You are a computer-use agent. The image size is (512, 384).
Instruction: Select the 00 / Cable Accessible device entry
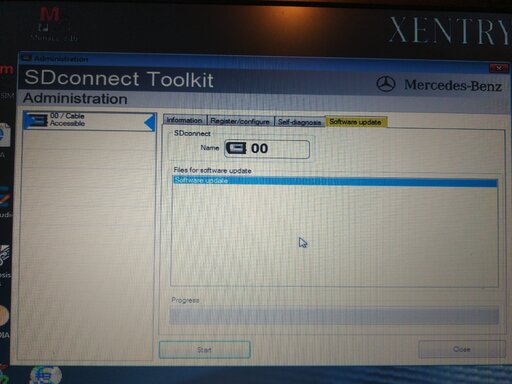(x=89, y=121)
